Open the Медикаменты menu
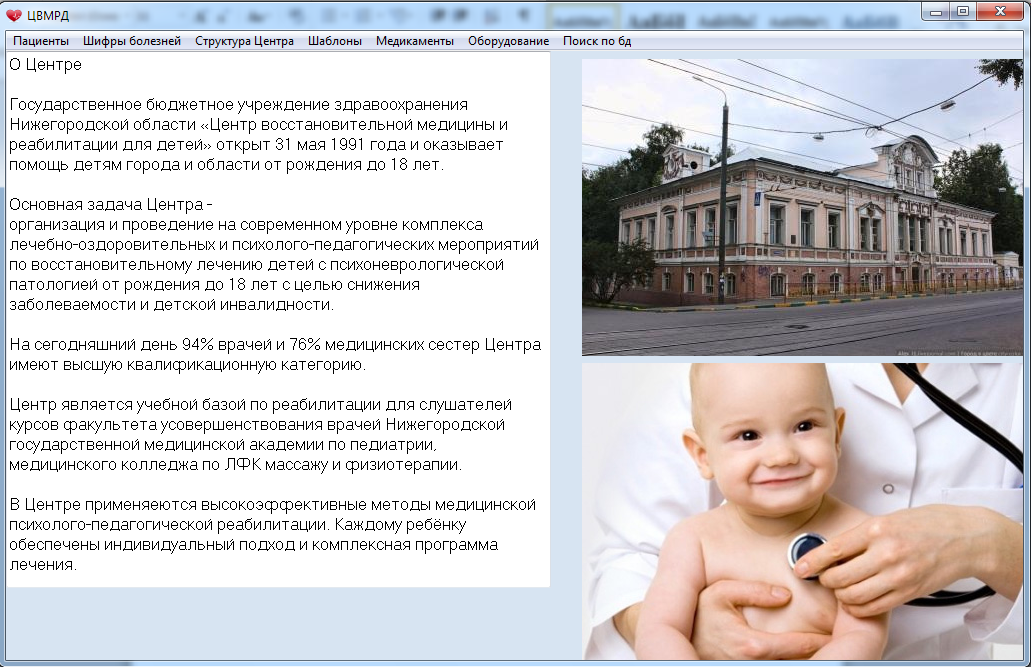 click(x=415, y=41)
